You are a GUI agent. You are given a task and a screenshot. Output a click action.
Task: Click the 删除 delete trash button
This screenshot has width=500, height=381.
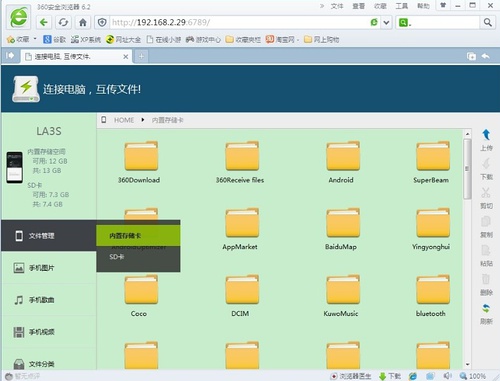point(486,285)
